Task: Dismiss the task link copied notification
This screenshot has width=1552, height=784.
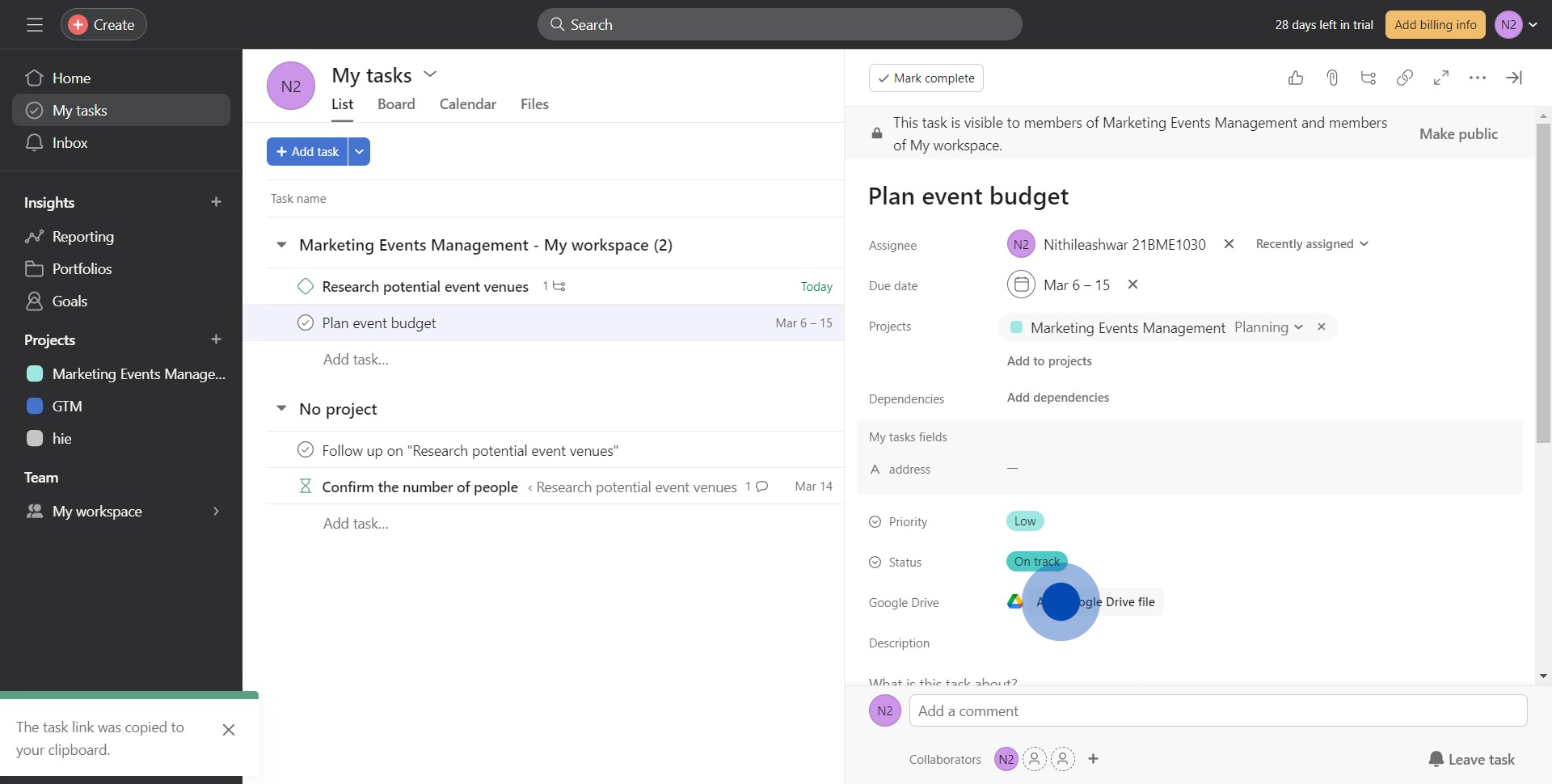Action: click(229, 730)
